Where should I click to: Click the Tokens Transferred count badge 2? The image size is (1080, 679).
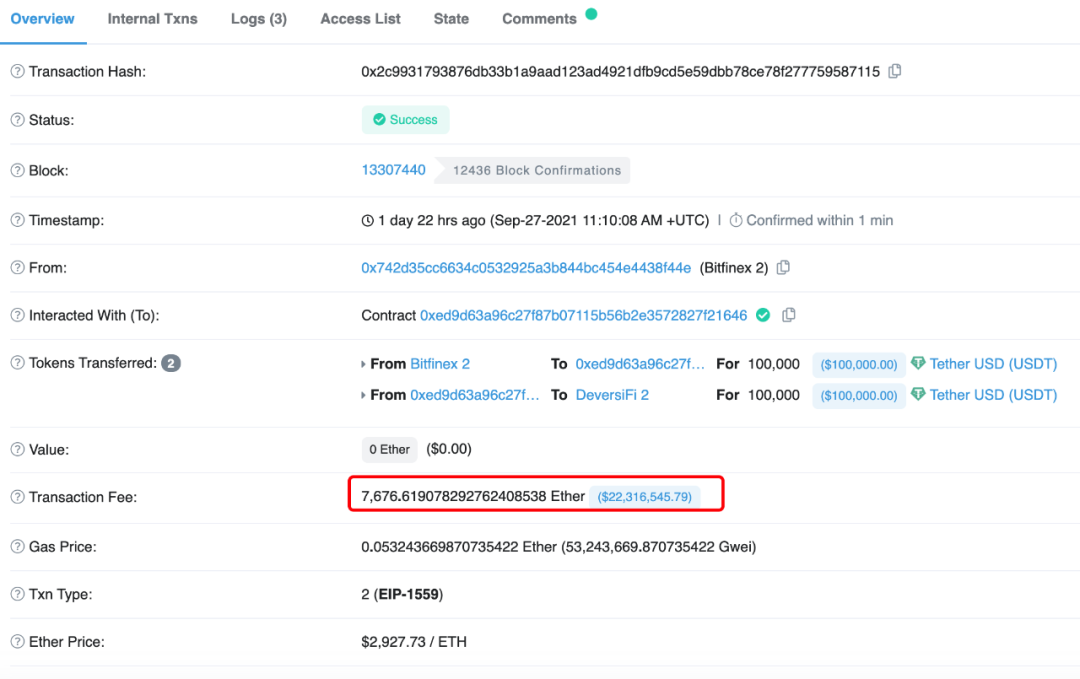[171, 363]
